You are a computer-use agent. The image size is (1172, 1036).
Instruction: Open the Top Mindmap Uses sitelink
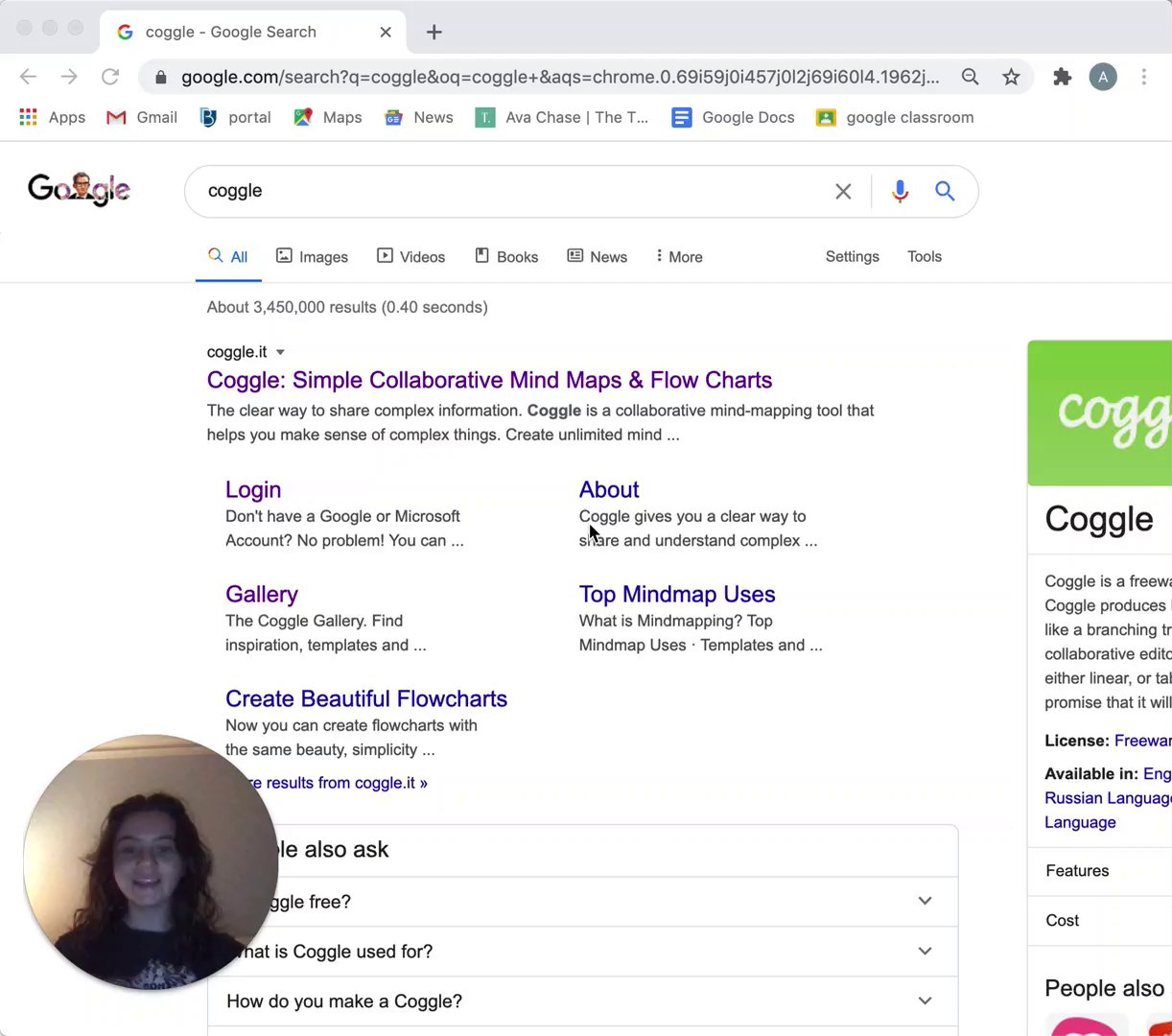click(677, 594)
